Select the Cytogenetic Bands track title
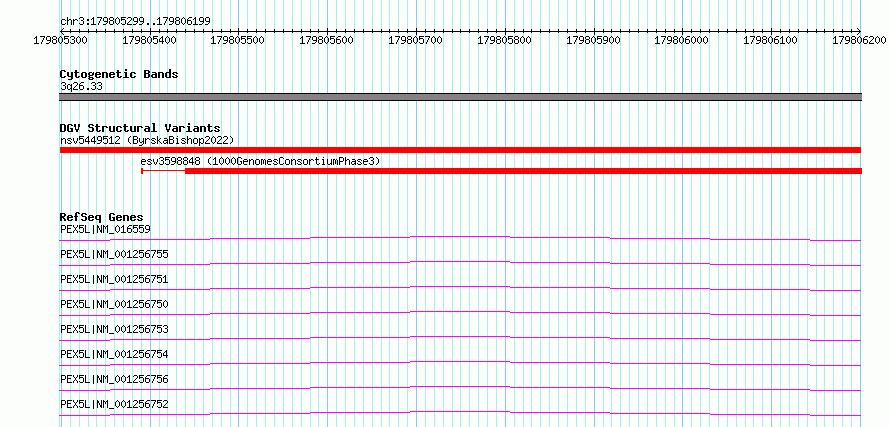The width and height of the screenshot is (890, 427). (119, 74)
